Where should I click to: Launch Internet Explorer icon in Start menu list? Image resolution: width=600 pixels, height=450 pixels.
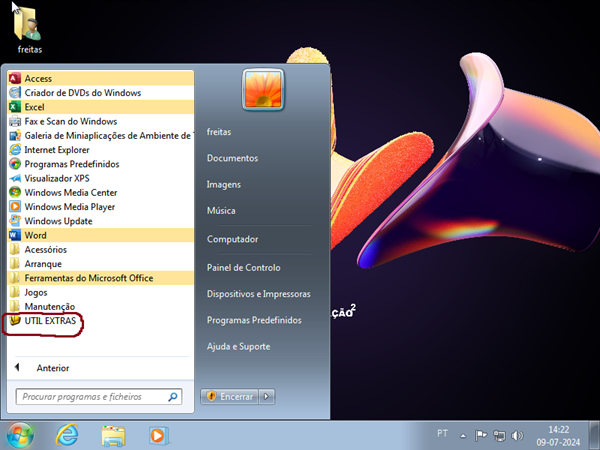point(15,150)
